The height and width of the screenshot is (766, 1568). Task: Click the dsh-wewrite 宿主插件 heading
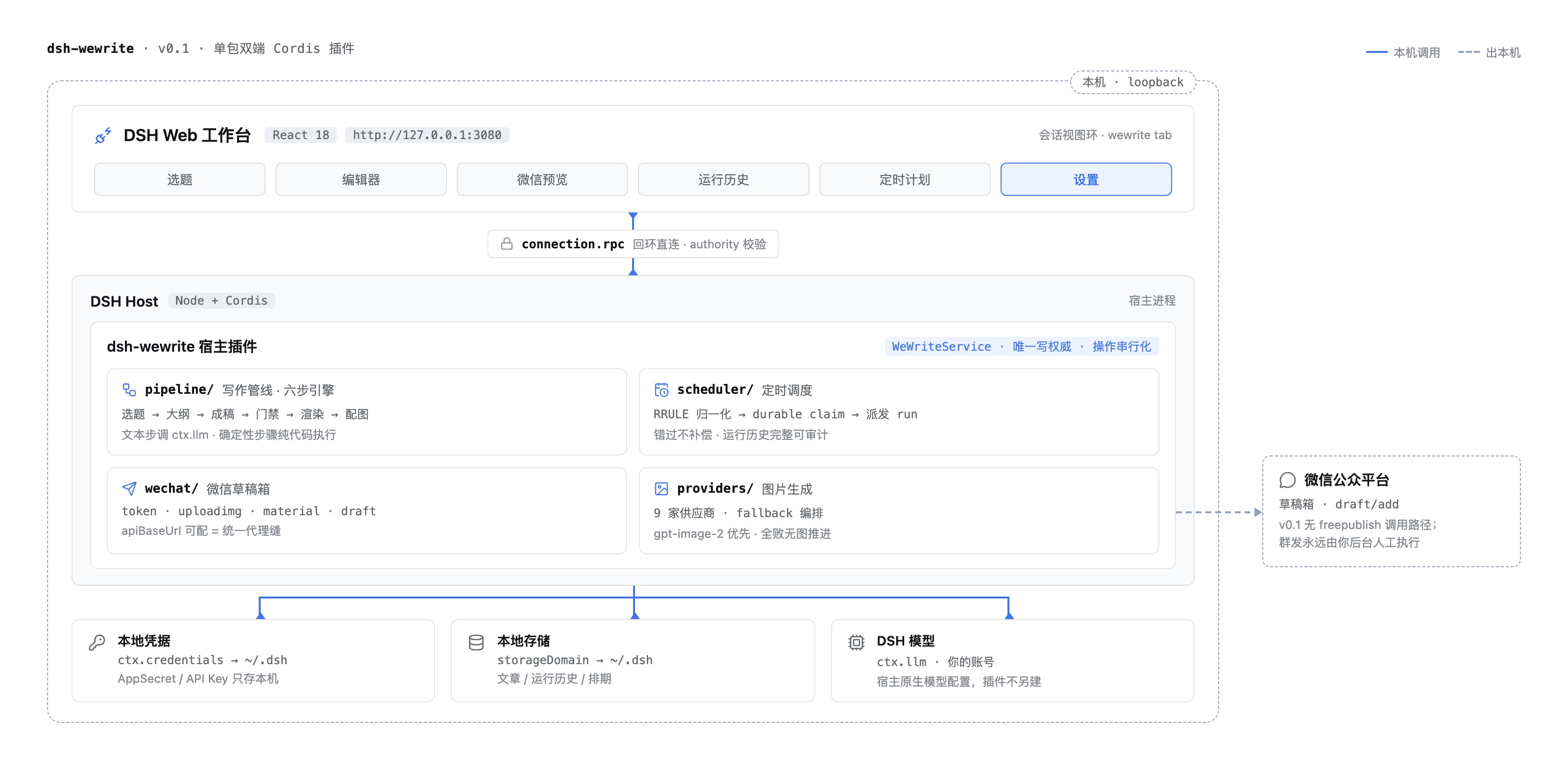pos(181,346)
